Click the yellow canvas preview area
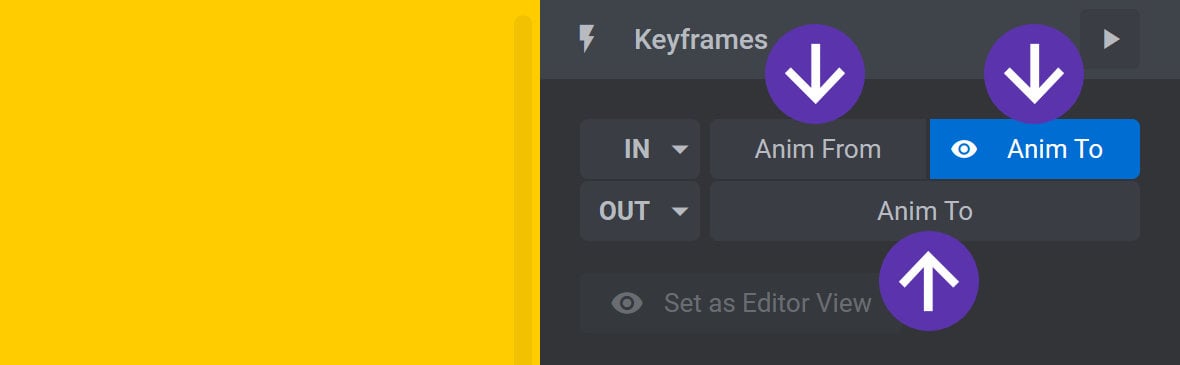Viewport: 1180px width, 365px height. 256,182
